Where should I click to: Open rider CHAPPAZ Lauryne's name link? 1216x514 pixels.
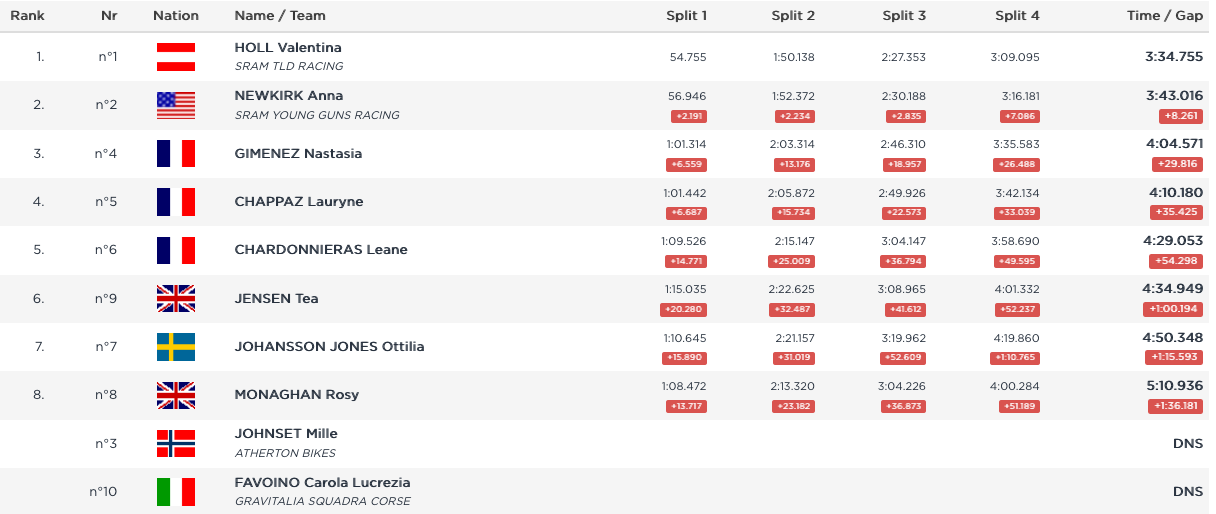pyautogui.click(x=299, y=202)
